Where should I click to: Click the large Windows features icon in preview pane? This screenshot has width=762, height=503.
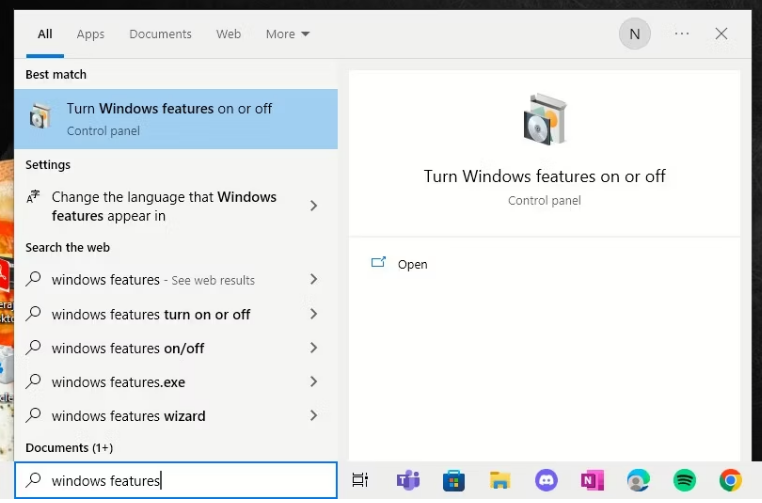tap(545, 119)
